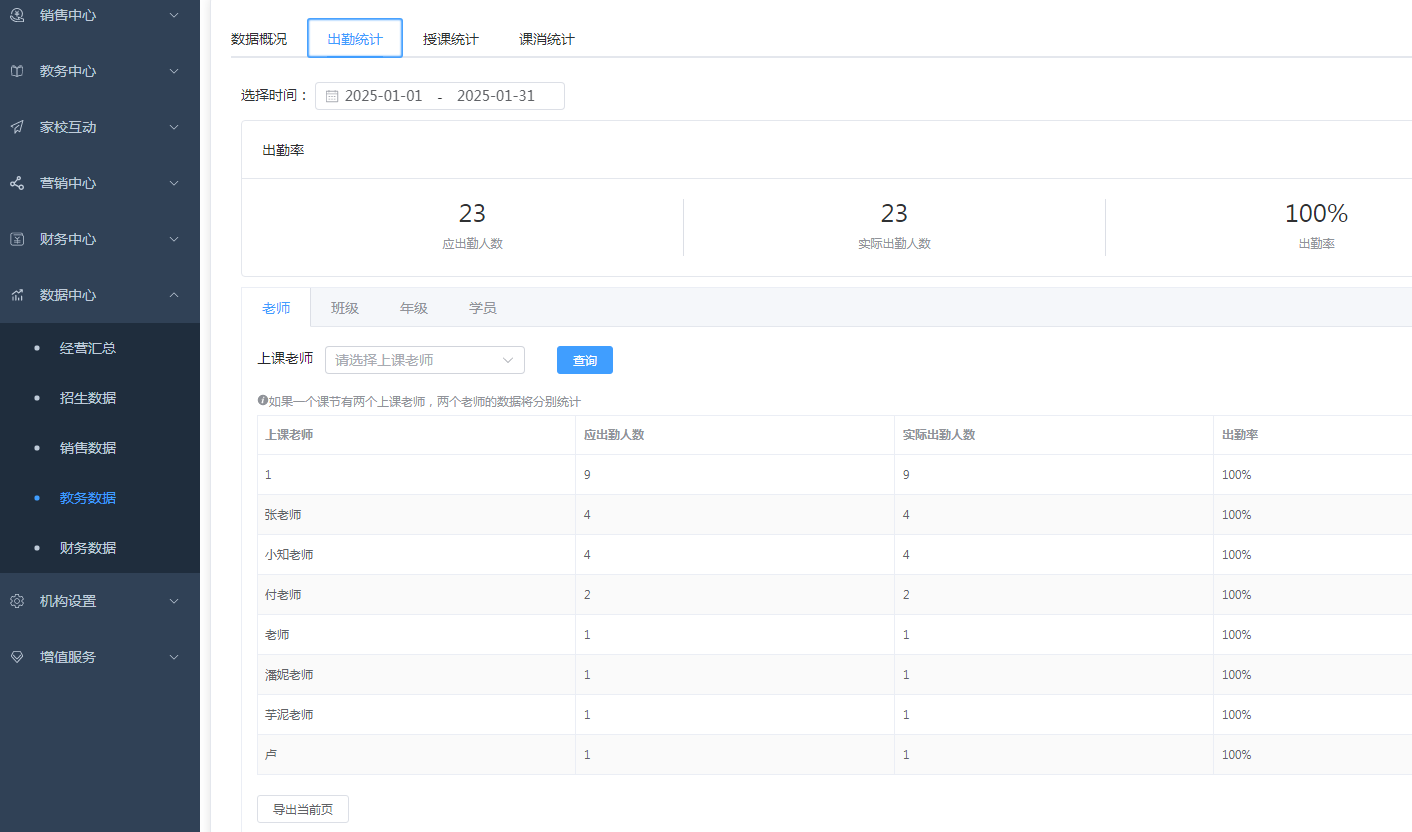Click the 卢 table row name
The height and width of the screenshot is (832, 1412).
coord(271,755)
